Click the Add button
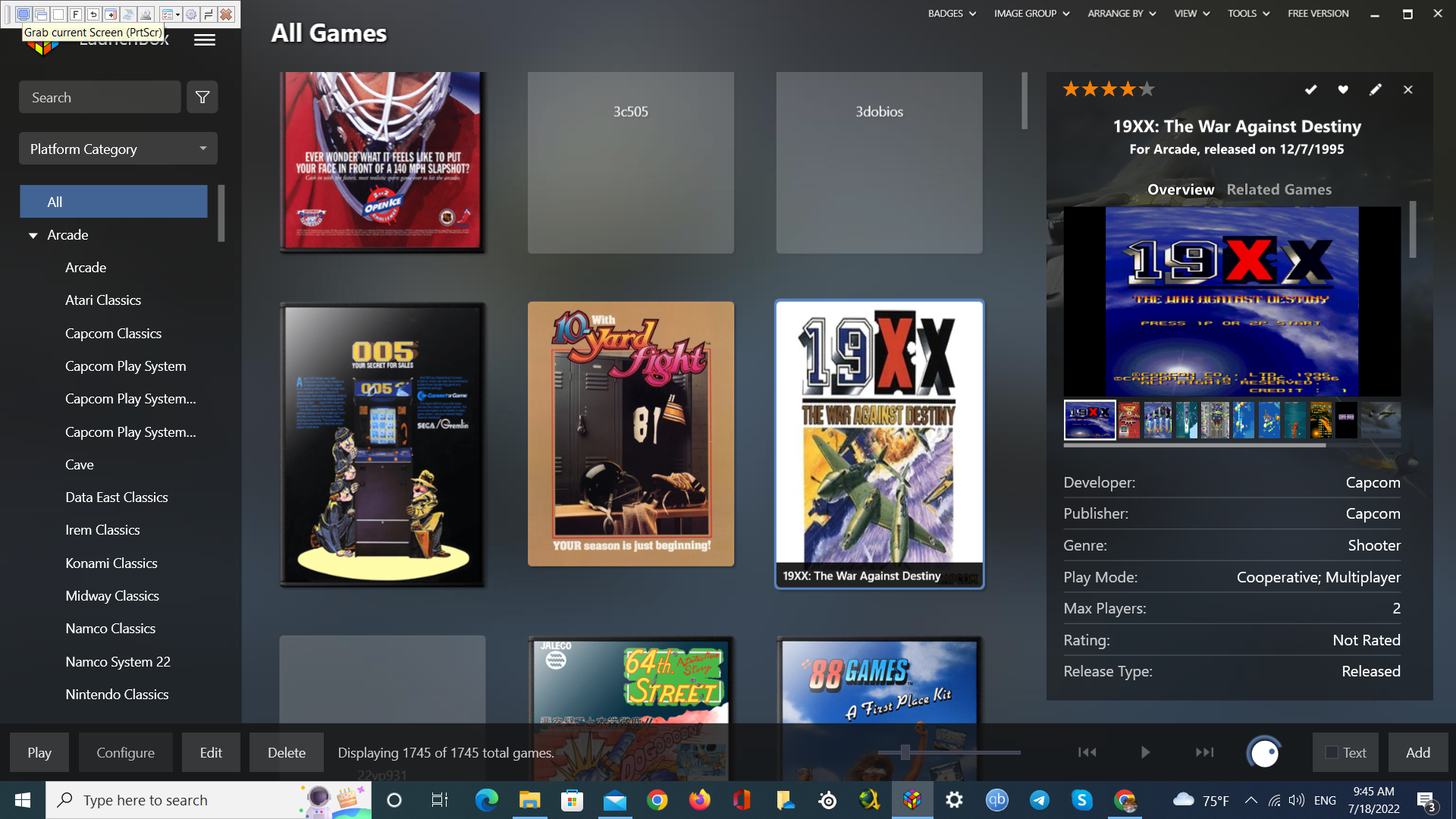Viewport: 1456px width, 819px height. coord(1418,753)
